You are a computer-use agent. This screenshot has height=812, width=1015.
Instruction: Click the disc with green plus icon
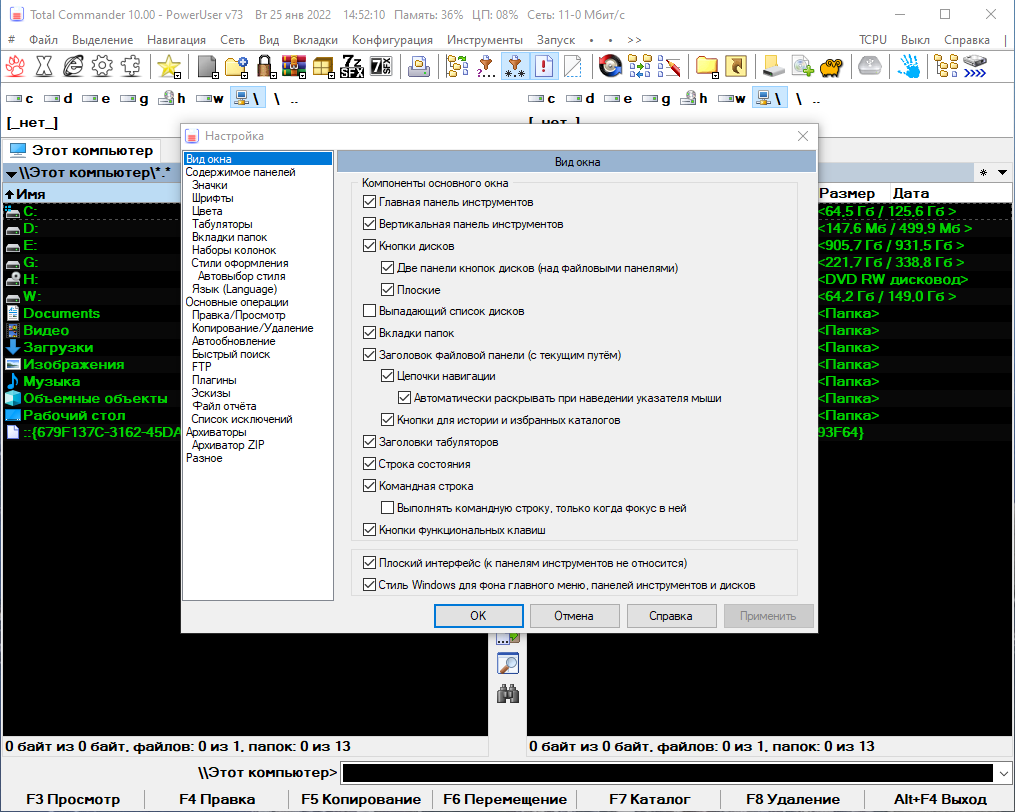pos(803,66)
